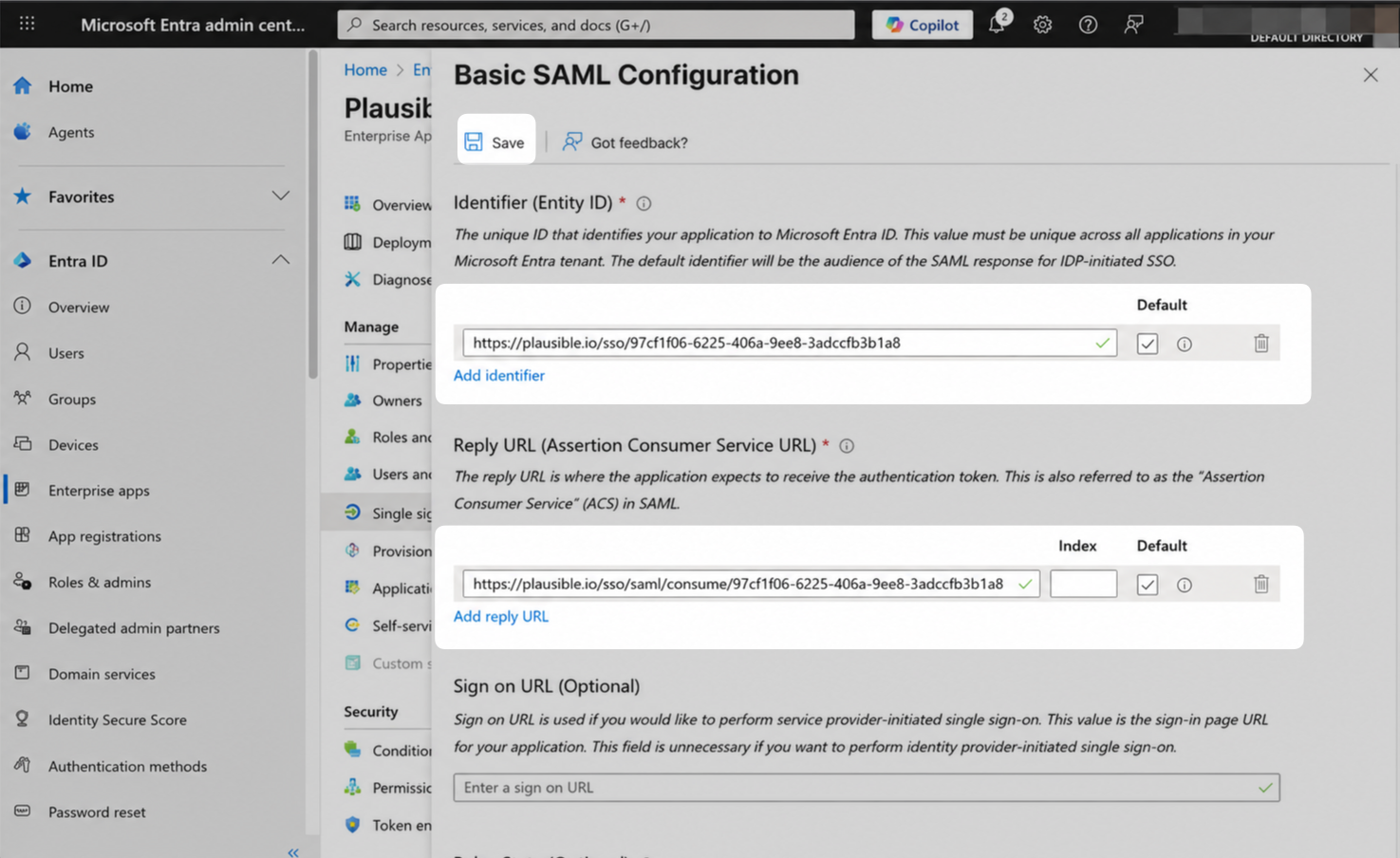Open Application proxy blade item

(387, 588)
